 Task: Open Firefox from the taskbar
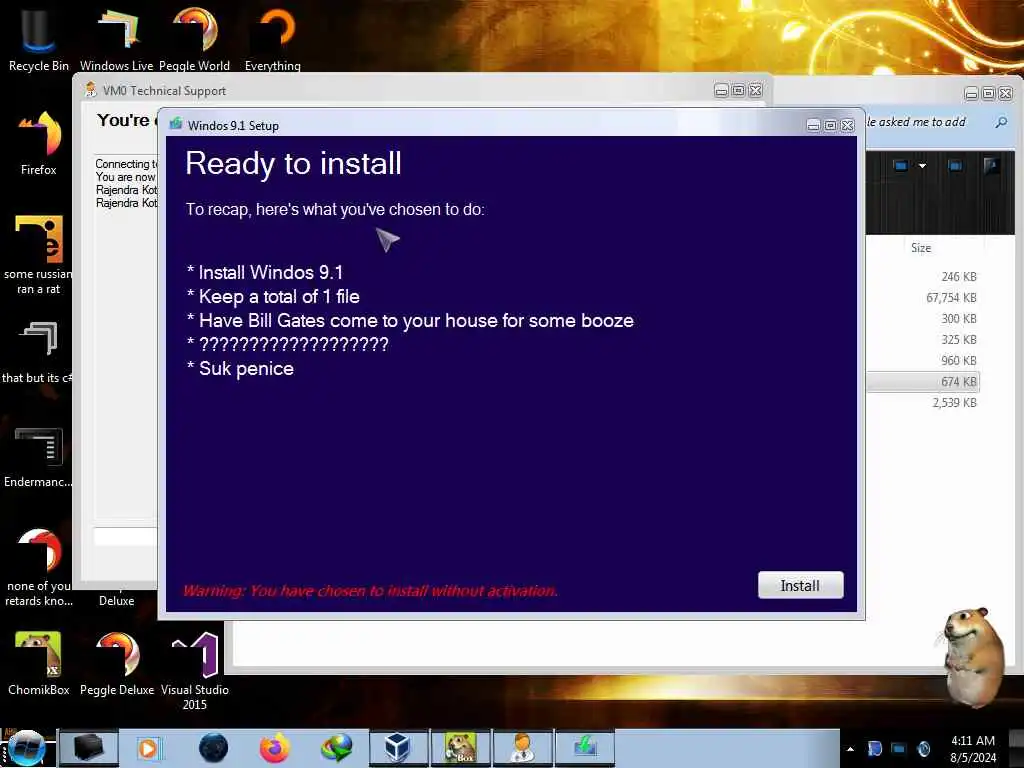275,748
